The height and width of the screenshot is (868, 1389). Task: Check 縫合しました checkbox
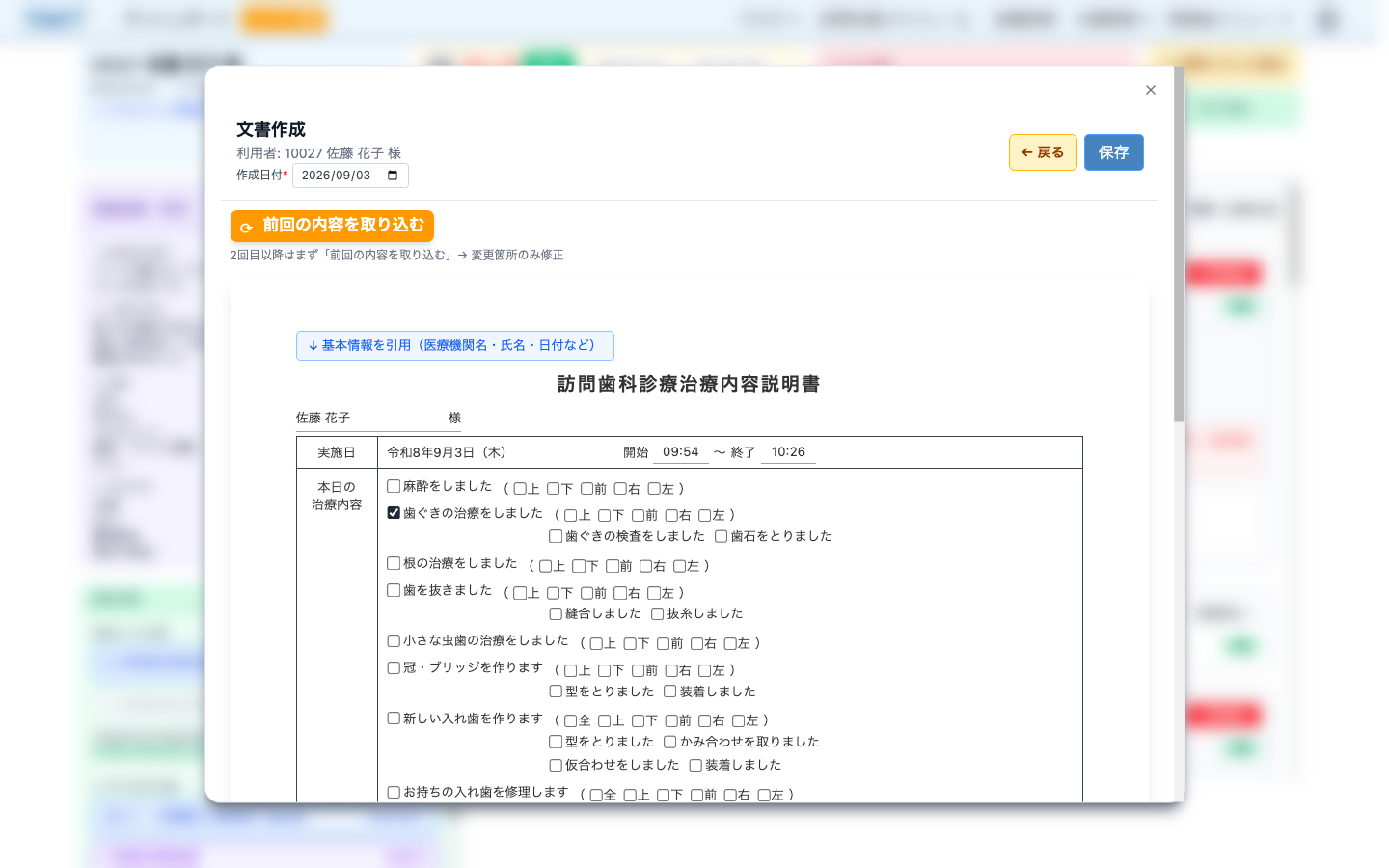[556, 613]
